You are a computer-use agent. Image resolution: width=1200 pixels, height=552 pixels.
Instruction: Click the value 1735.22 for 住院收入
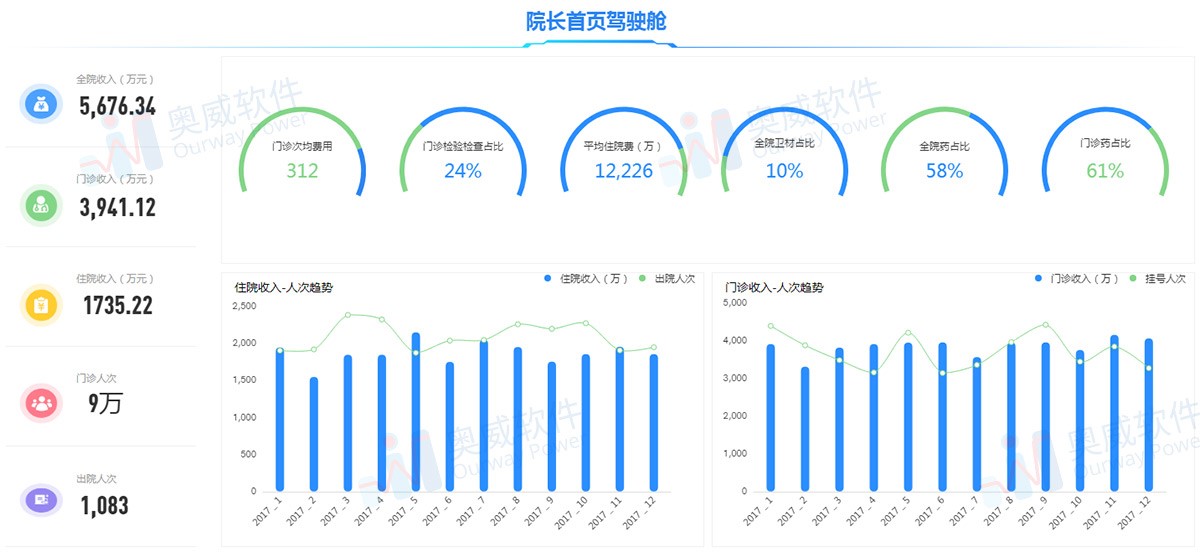pyautogui.click(x=118, y=306)
